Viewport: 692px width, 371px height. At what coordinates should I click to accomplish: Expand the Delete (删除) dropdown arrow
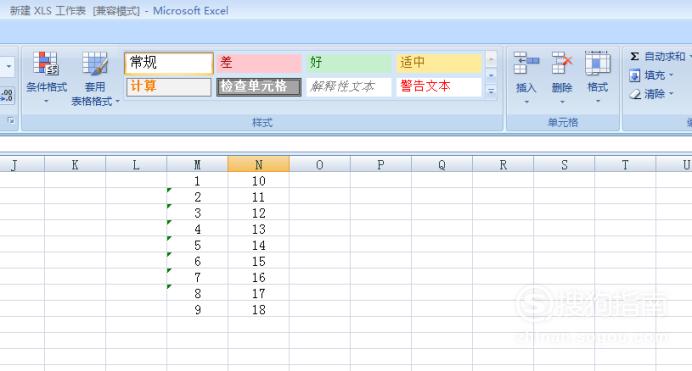pos(562,102)
